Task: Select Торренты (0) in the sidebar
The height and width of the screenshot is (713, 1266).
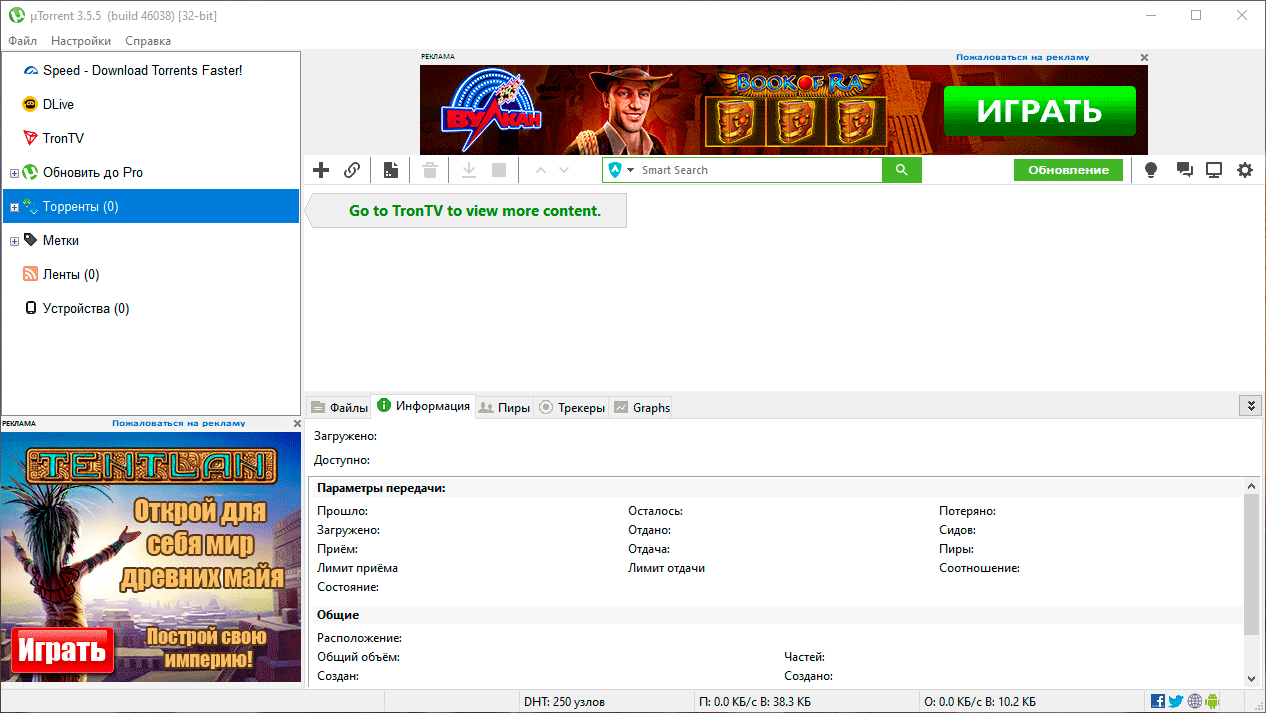Action: click(151, 206)
